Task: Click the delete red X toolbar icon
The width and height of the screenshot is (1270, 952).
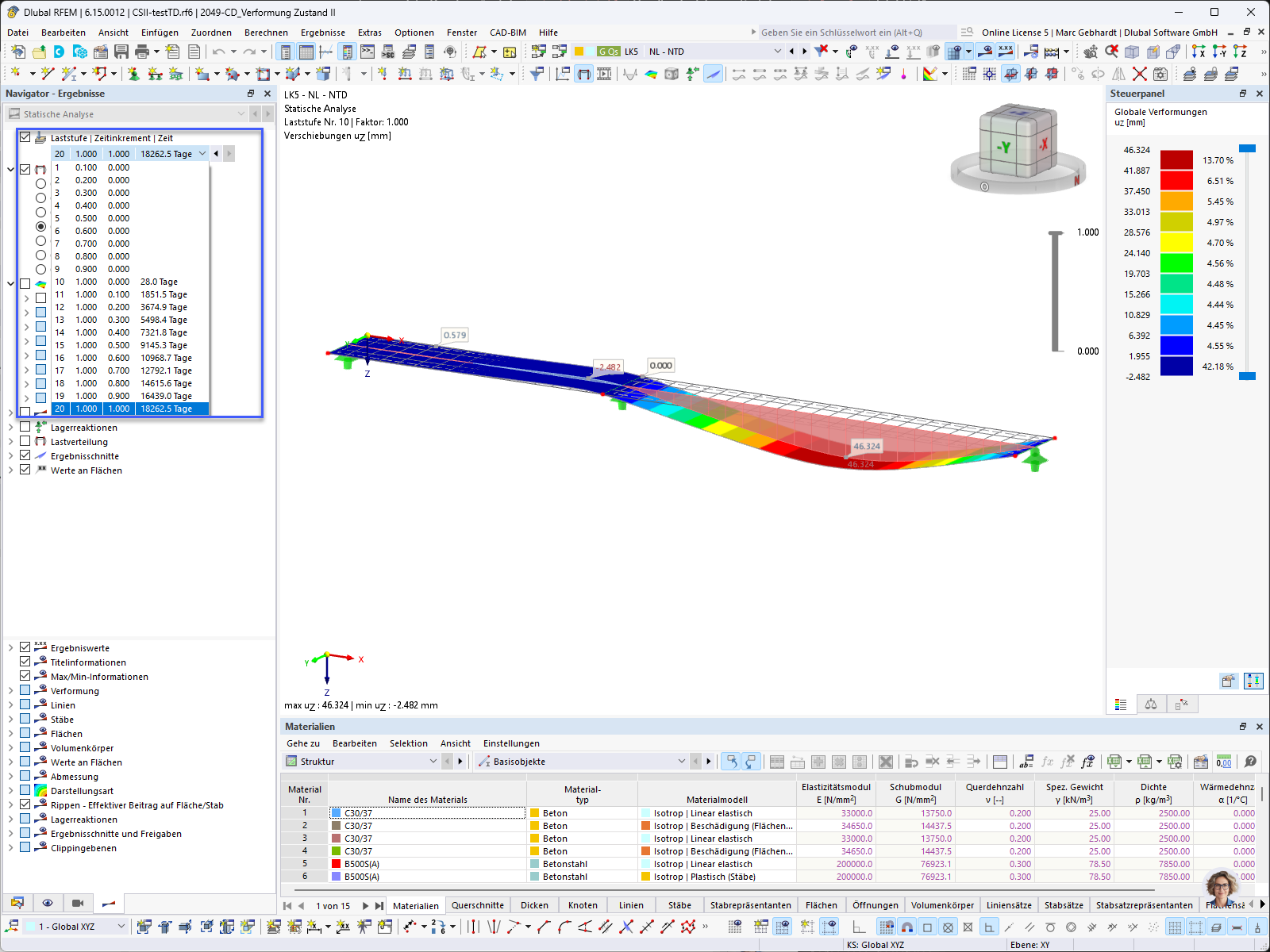Action: point(1139,74)
